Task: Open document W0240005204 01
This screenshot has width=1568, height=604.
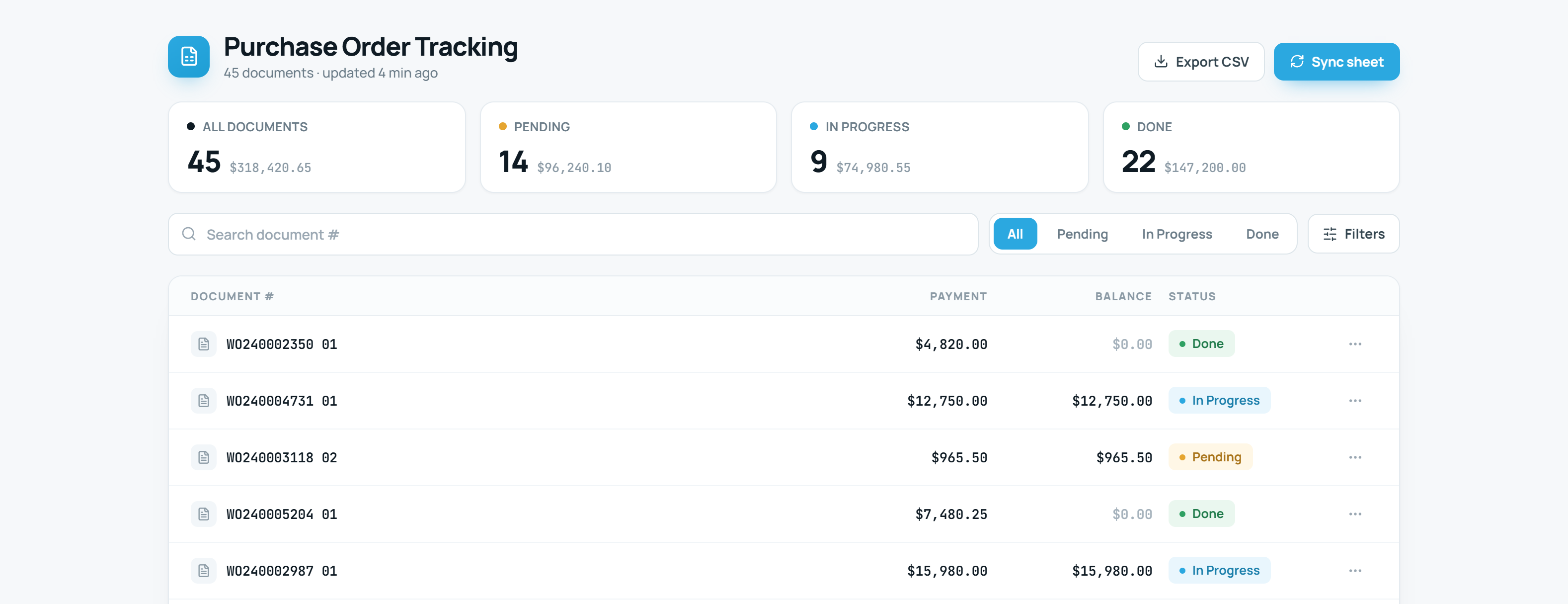Action: (x=281, y=514)
